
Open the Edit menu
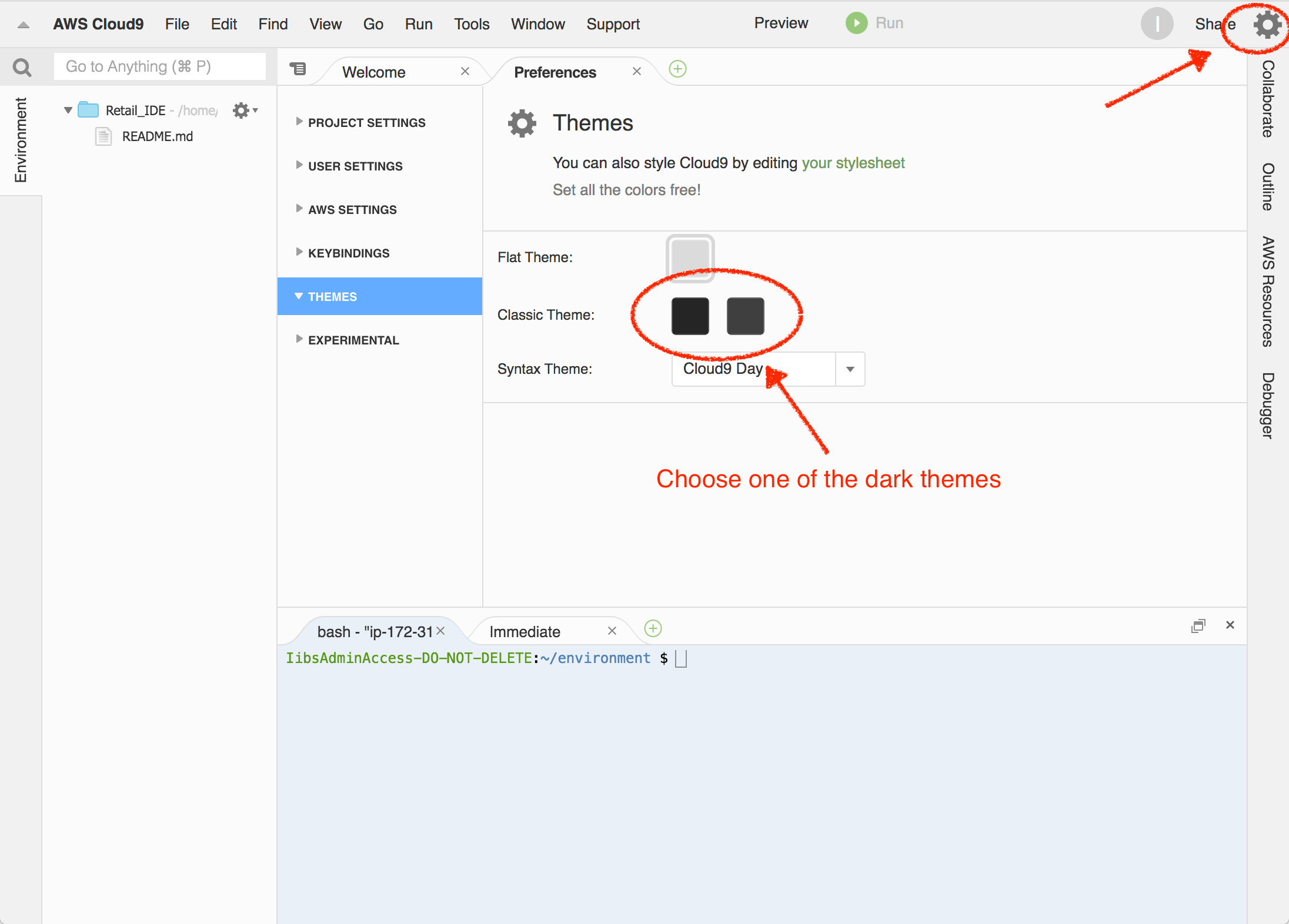224,24
